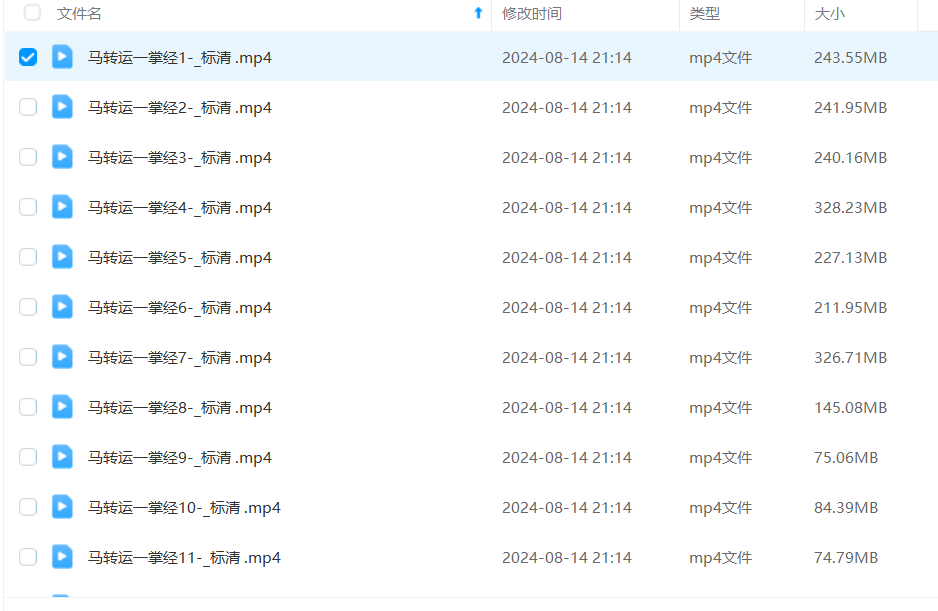Click the 328.23MB size cell
This screenshot has width=938, height=611.
coord(850,207)
